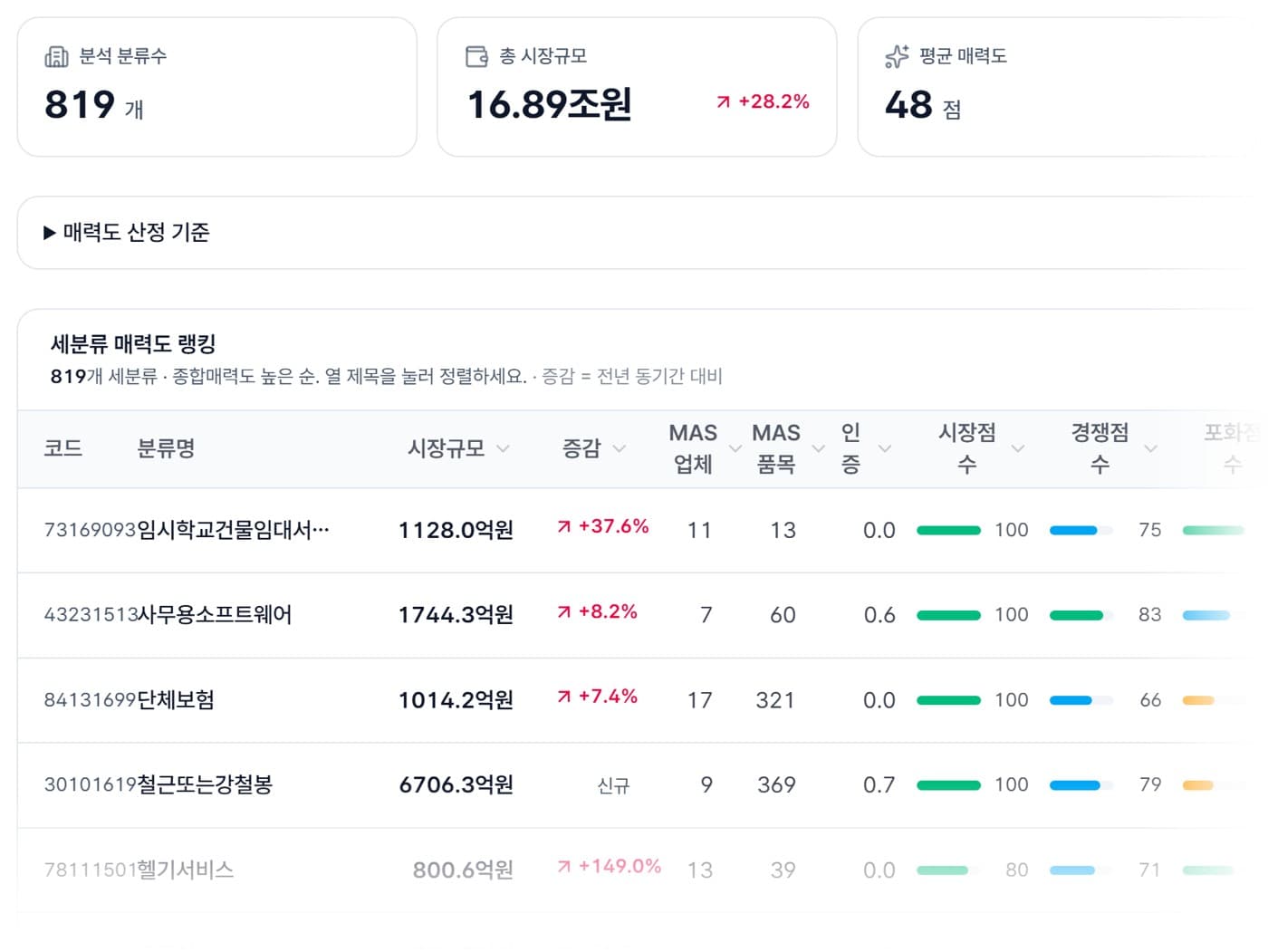The width and height of the screenshot is (1268, 952).
Task: Click the 경쟁점수 bar for 단체보험 row
Action: (x=1081, y=700)
